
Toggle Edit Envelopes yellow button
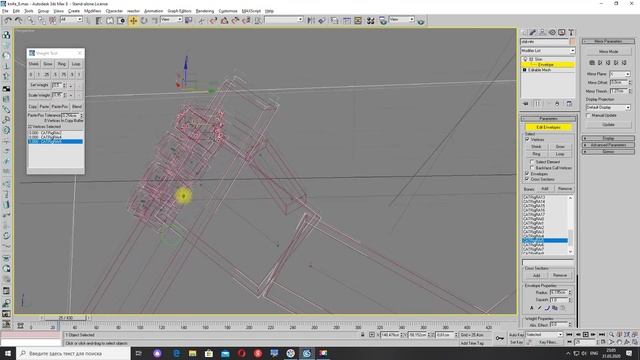pyautogui.click(x=548, y=127)
